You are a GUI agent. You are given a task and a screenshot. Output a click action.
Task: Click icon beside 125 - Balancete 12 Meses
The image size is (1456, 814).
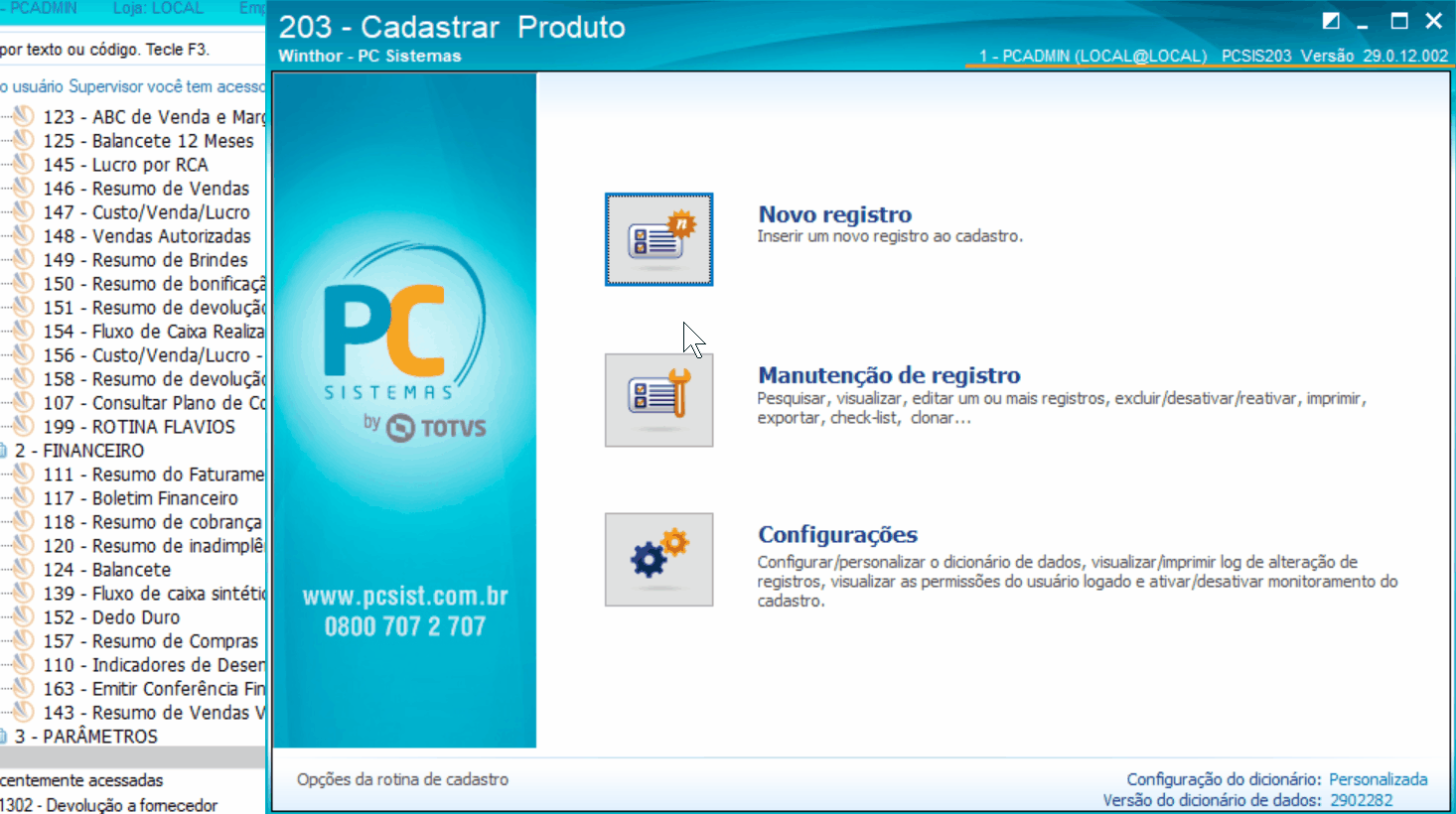click(x=24, y=141)
